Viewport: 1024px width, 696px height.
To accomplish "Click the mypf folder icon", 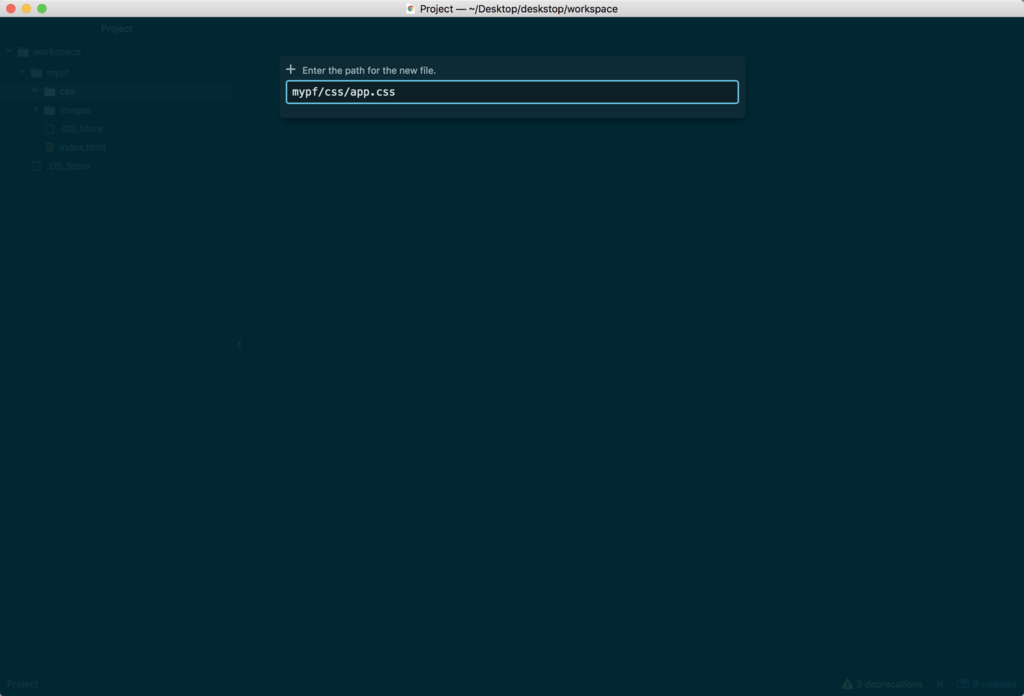I will (37, 72).
